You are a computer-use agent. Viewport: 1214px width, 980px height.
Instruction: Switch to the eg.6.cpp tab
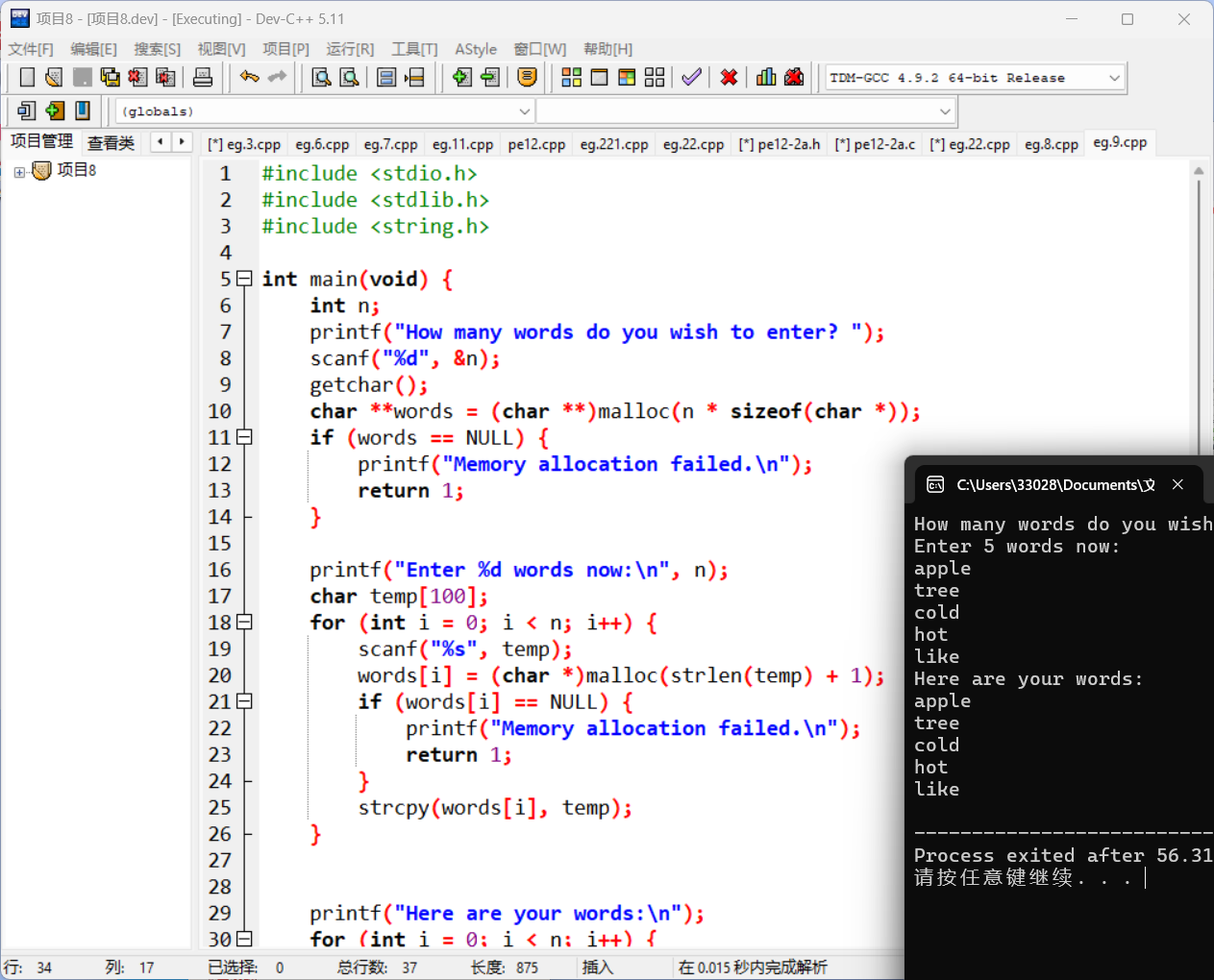tap(322, 144)
